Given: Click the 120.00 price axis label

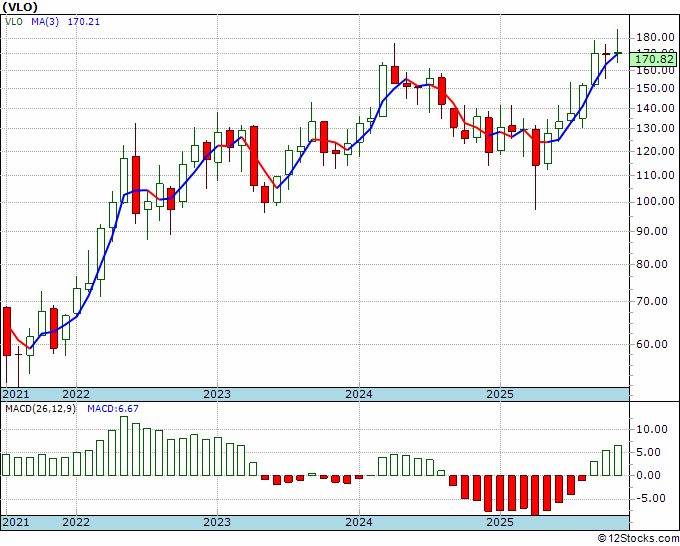Looking at the screenshot, I should click(655, 151).
